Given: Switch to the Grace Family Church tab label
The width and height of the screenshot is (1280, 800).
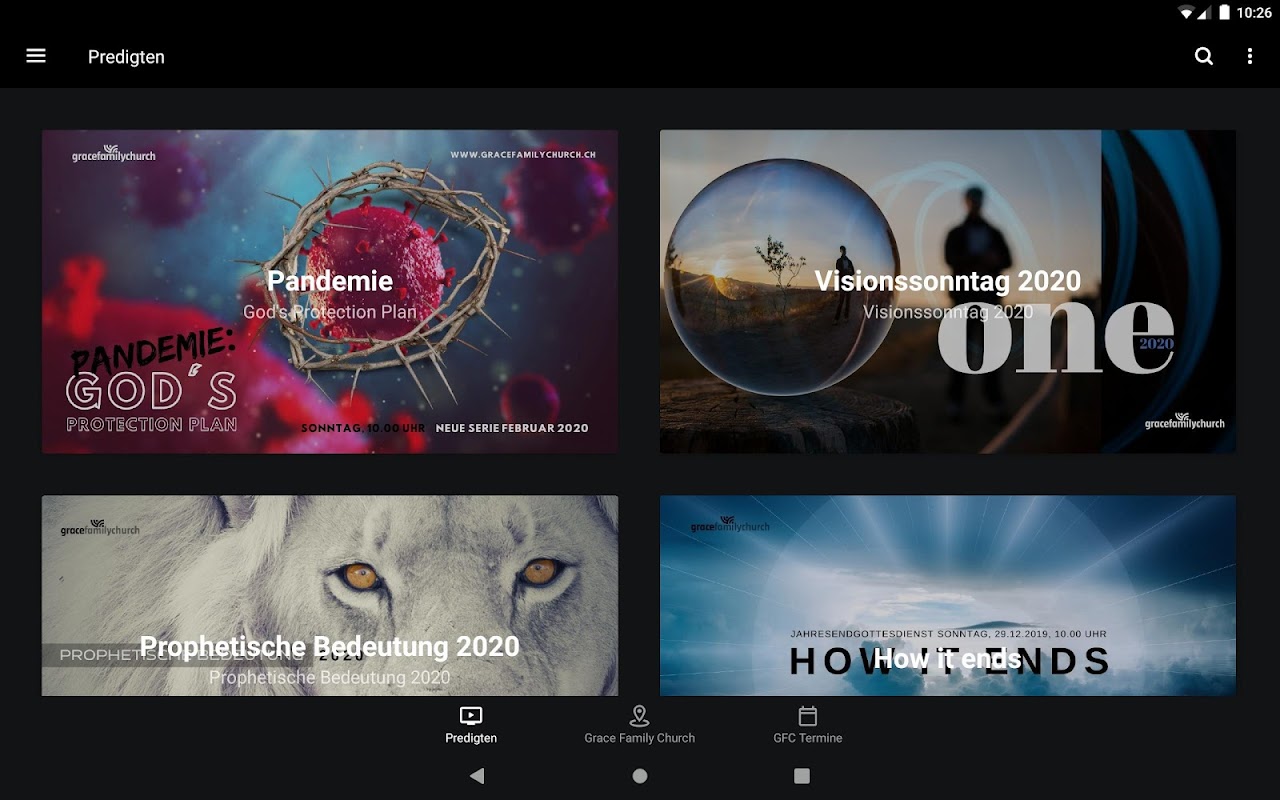Looking at the screenshot, I should point(640,738).
